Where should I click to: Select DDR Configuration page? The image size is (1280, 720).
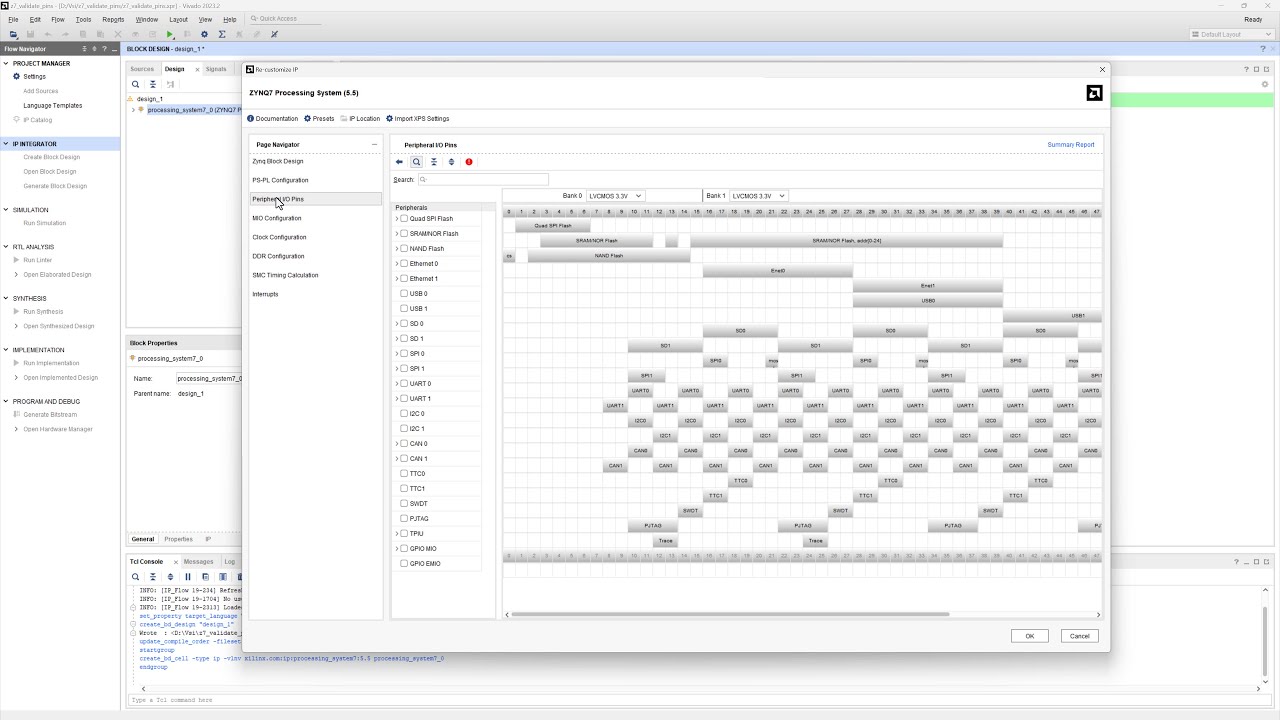point(278,256)
